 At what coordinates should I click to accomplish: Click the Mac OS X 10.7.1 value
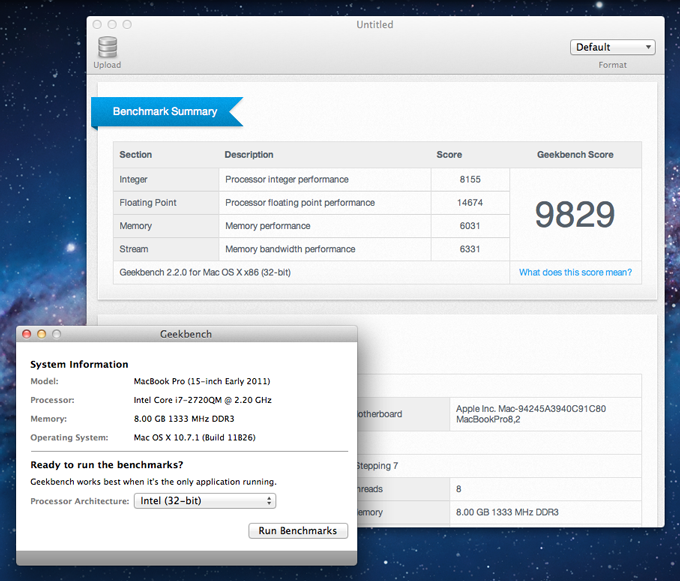(x=194, y=437)
